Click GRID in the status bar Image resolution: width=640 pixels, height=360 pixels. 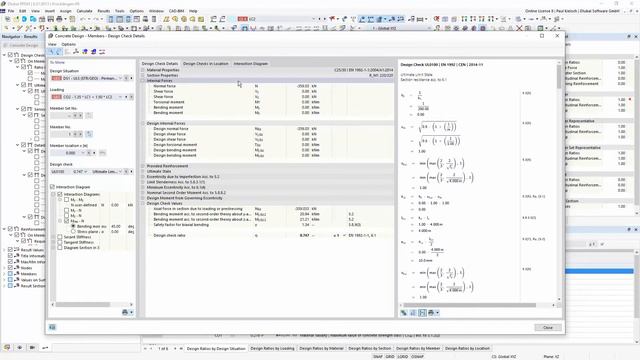(x=390, y=356)
